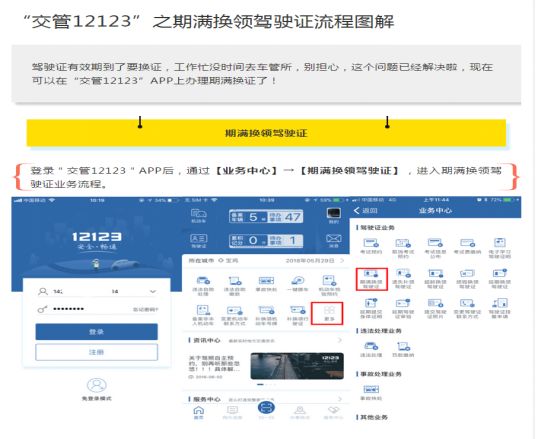Open the 遗失补领驾驶证 icon
Screen dimensions: 536x439
coord(403,279)
